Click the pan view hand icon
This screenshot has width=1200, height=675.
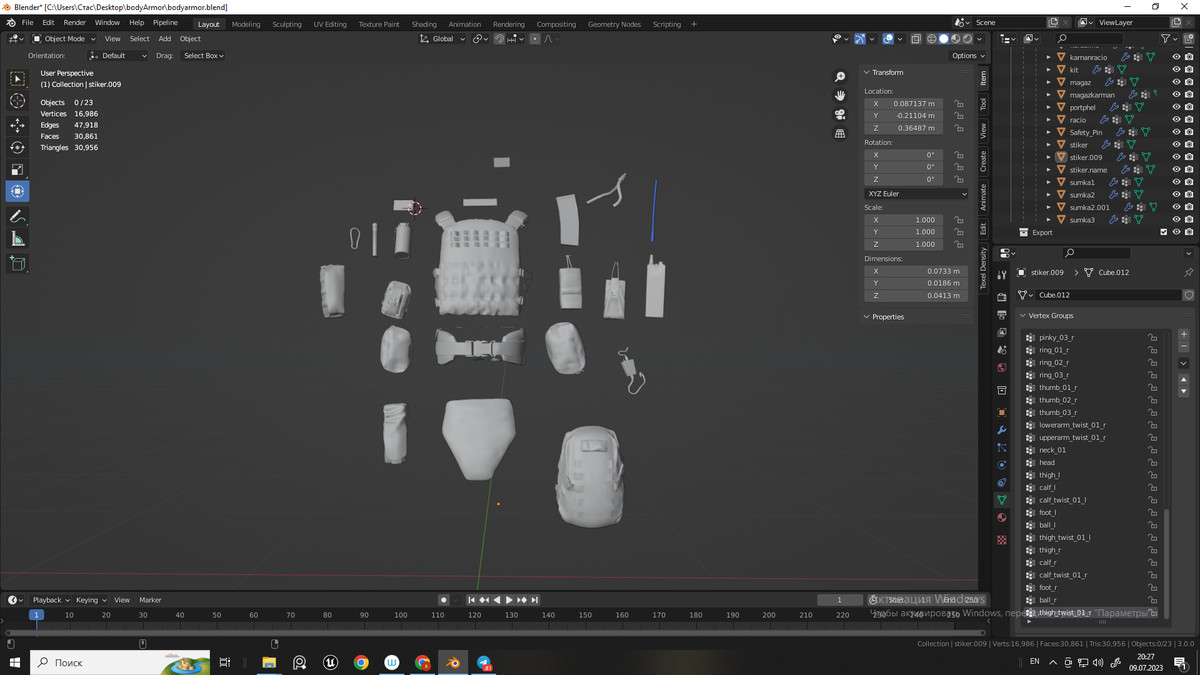coord(840,95)
